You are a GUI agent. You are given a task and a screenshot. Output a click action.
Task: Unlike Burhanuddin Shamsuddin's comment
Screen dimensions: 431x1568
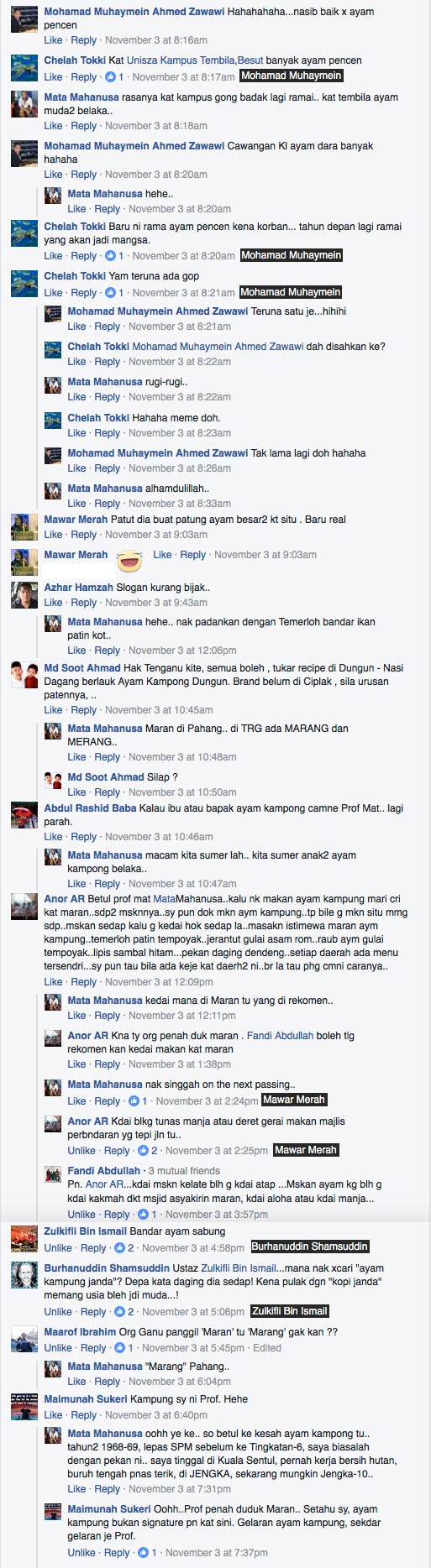point(58,1312)
